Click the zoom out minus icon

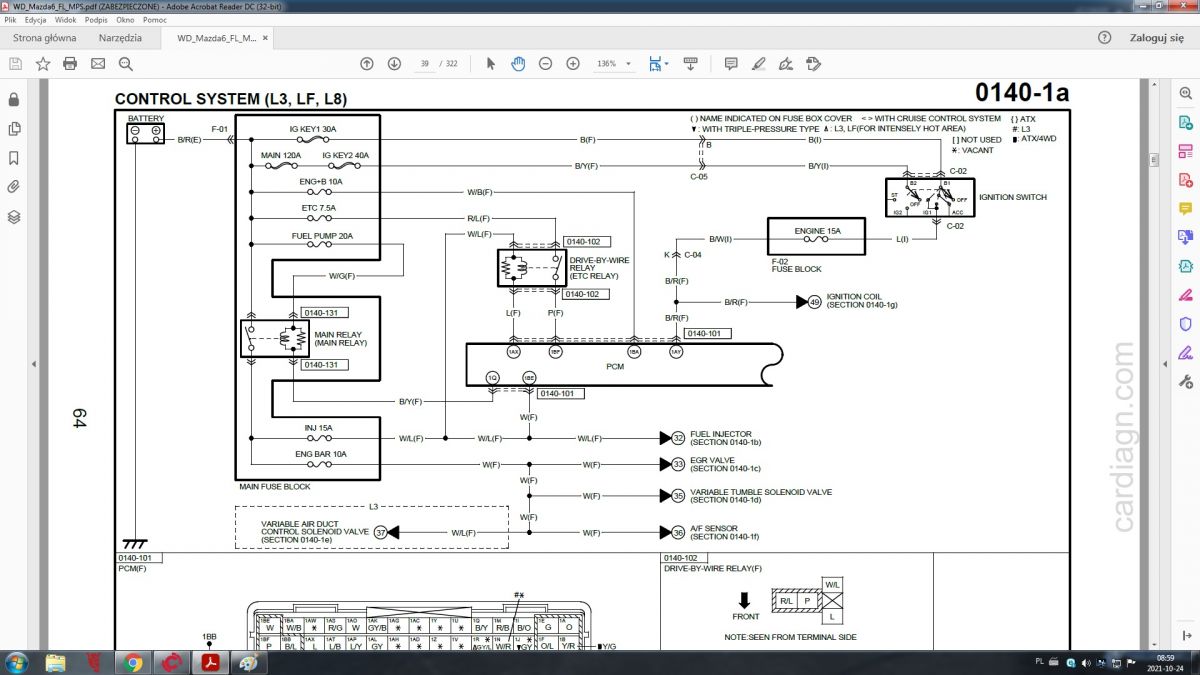[x=545, y=63]
